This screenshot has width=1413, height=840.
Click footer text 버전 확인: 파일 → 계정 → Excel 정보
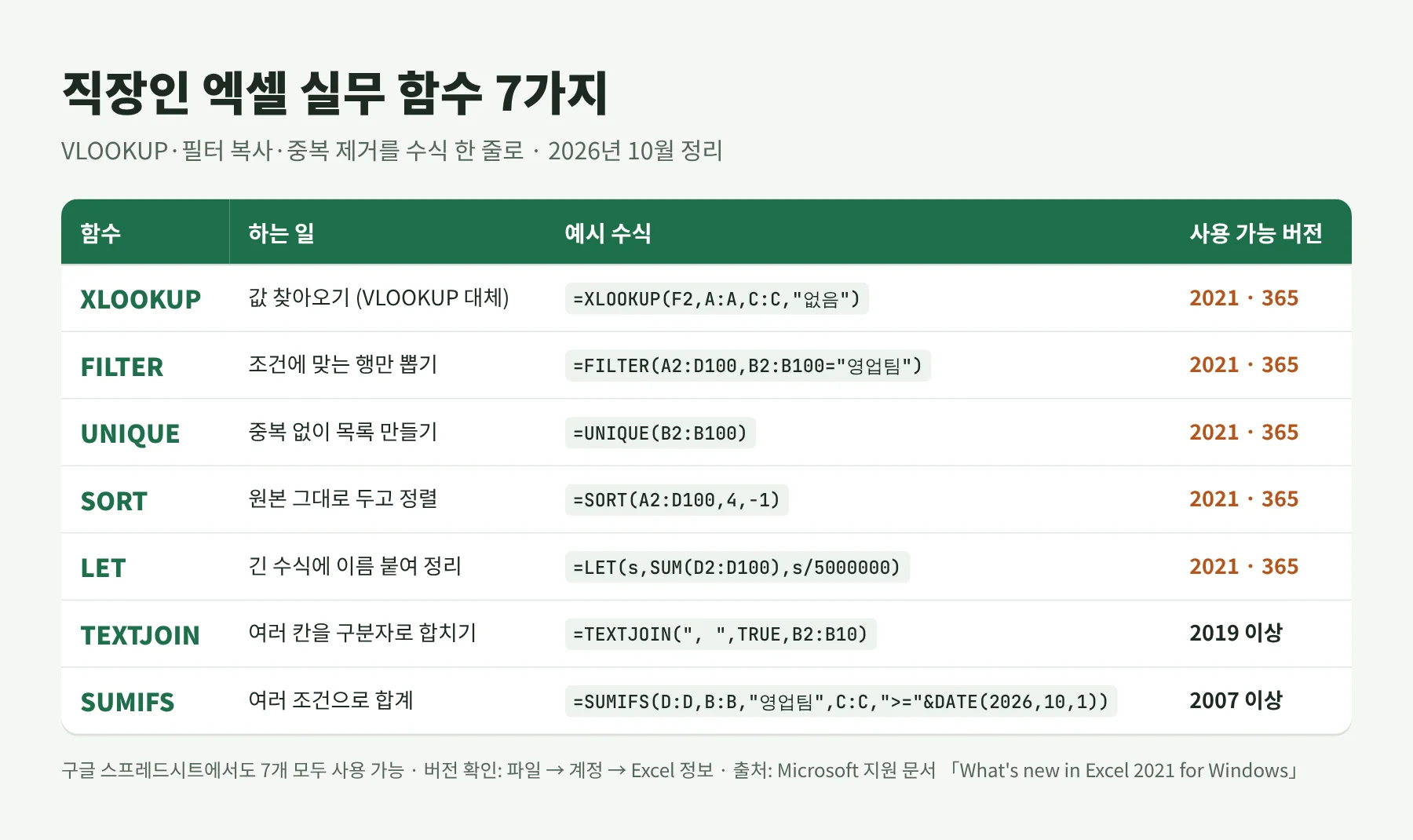click(x=568, y=770)
